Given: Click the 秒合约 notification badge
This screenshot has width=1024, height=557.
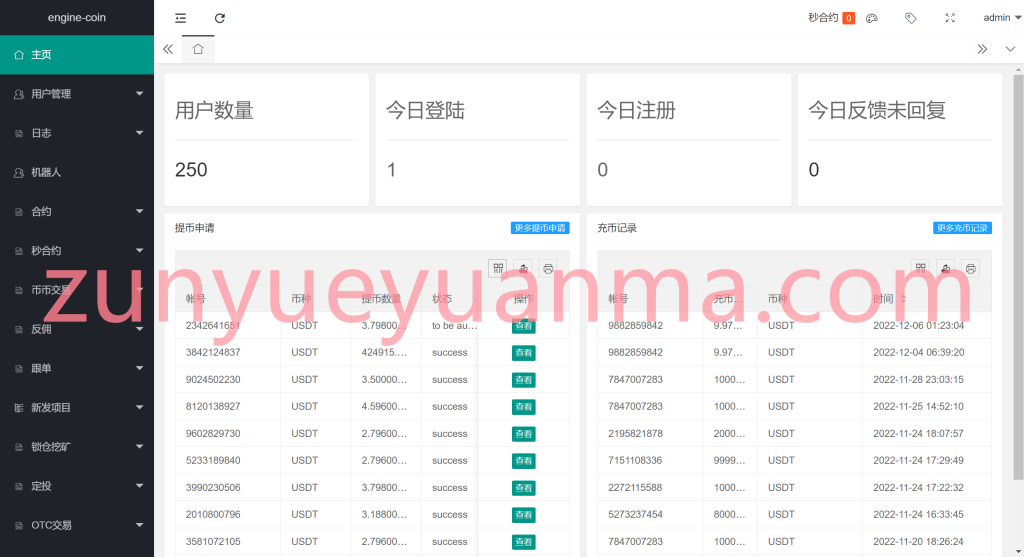Looking at the screenshot, I should point(848,18).
